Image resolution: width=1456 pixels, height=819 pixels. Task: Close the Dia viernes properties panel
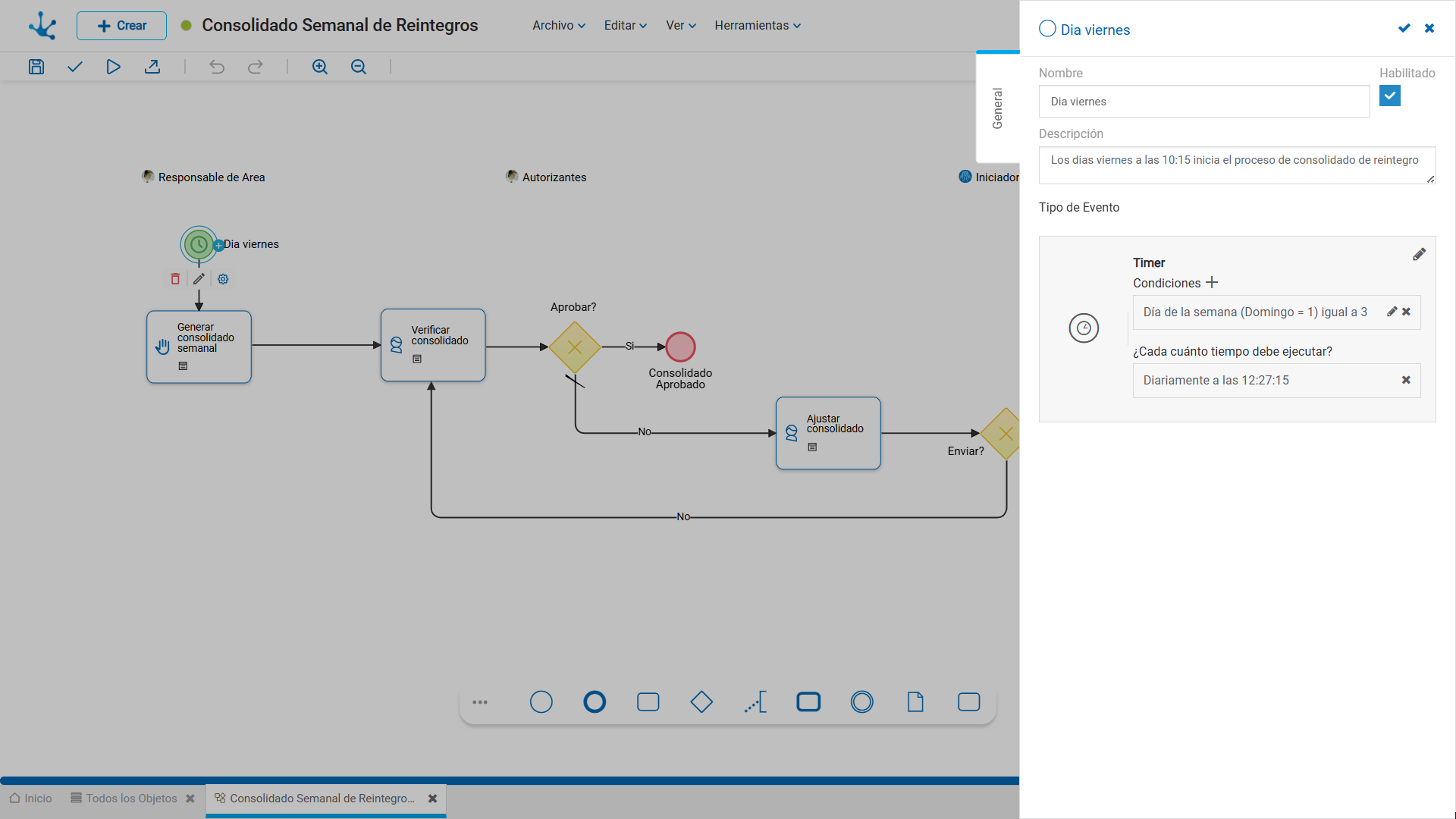(x=1429, y=28)
